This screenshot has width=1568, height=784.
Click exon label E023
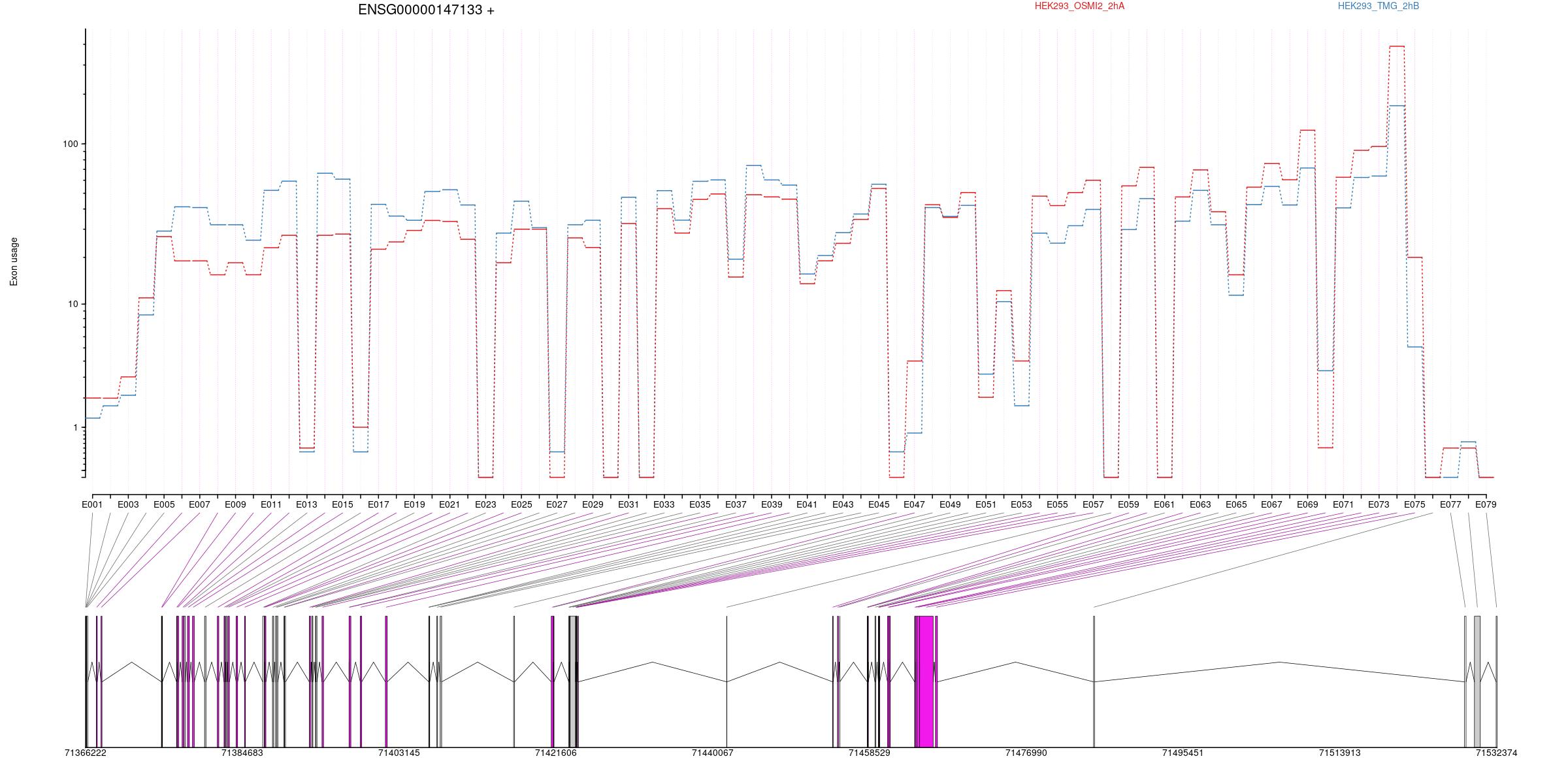coord(485,504)
